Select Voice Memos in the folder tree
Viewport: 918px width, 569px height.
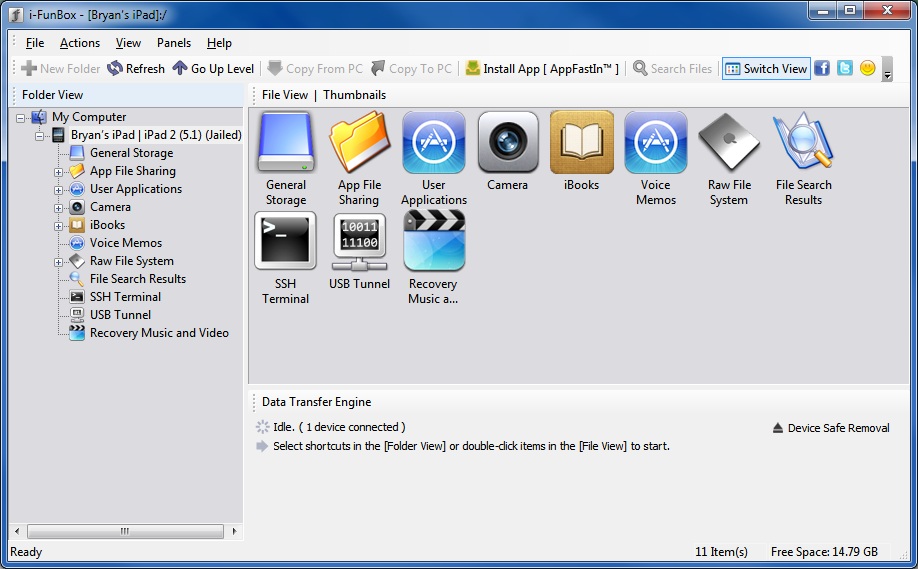[x=125, y=243]
